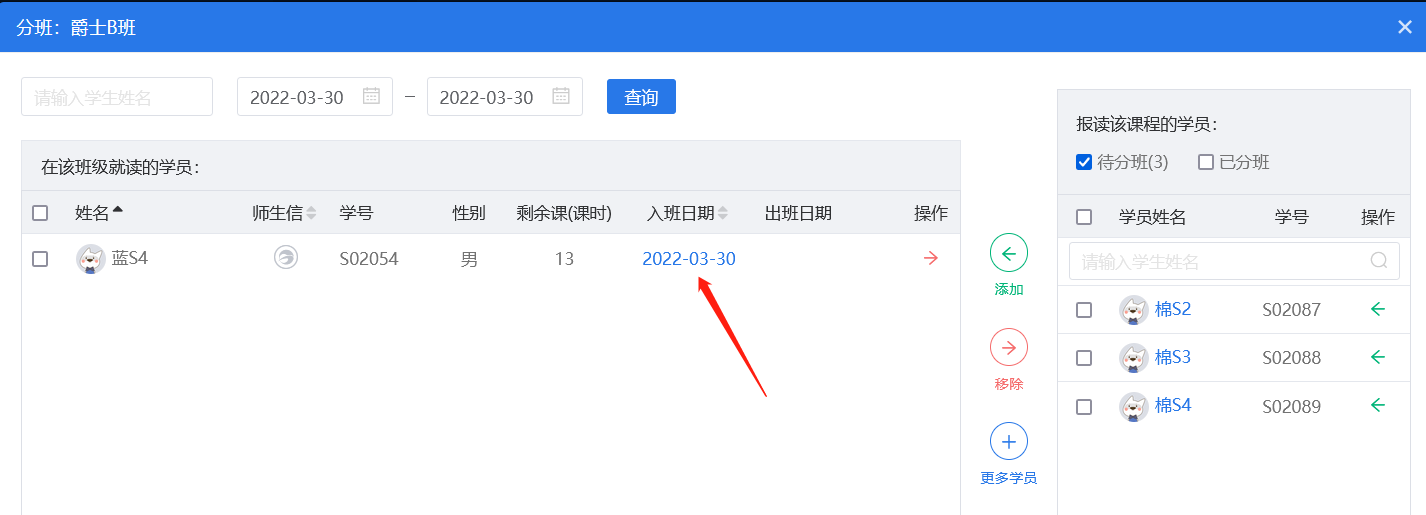Check the box for 棉S3

click(1084, 358)
